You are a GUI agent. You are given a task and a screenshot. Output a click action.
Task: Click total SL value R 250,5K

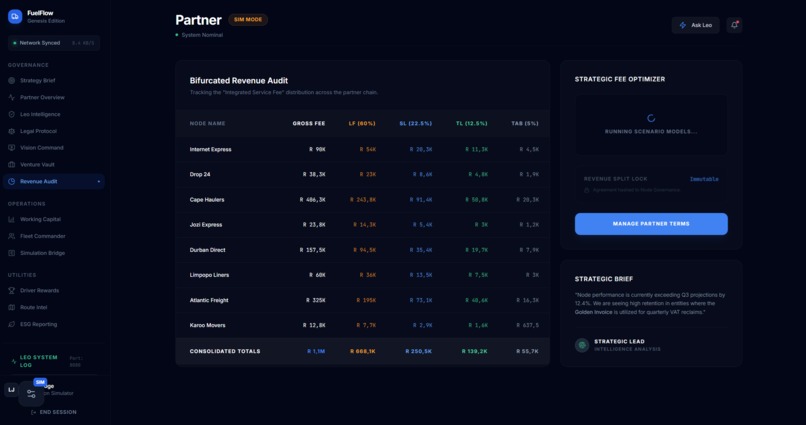[418, 352]
